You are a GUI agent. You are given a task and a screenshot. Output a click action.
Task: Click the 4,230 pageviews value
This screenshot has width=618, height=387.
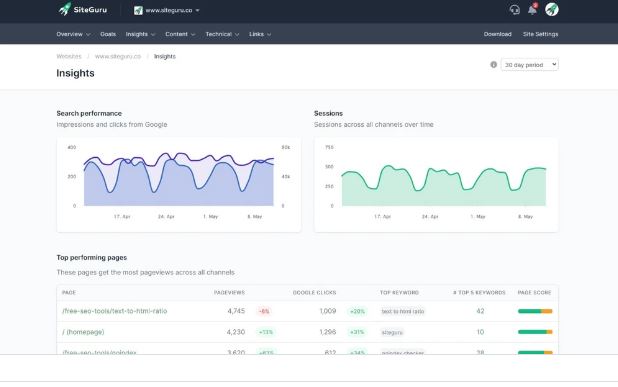236,332
